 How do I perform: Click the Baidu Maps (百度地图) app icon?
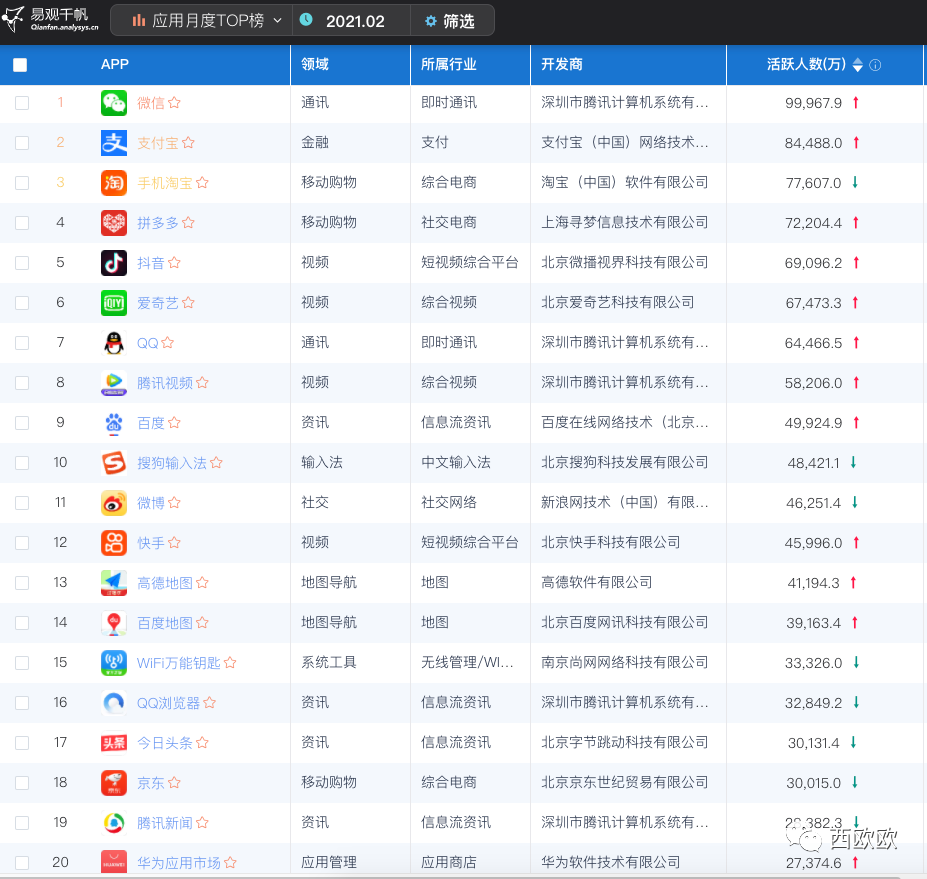114,623
